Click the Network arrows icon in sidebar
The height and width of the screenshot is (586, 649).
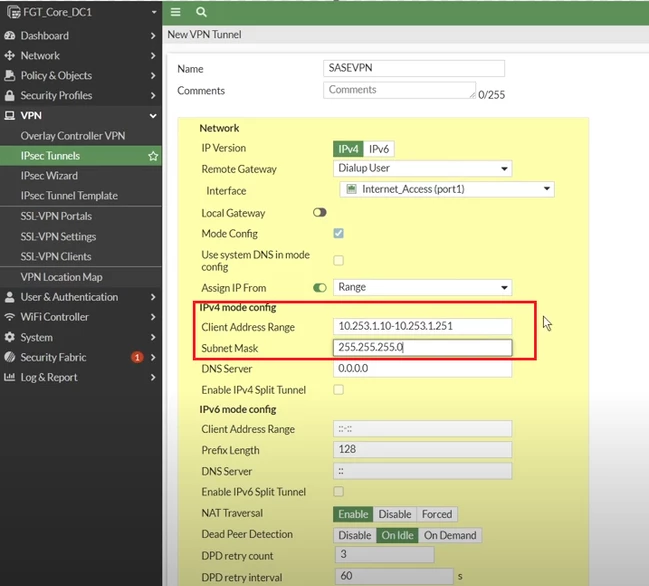coord(10,55)
